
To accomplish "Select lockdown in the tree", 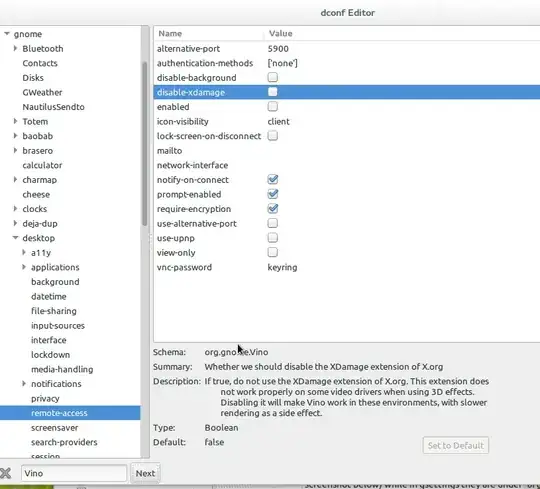I will click(x=50, y=355).
